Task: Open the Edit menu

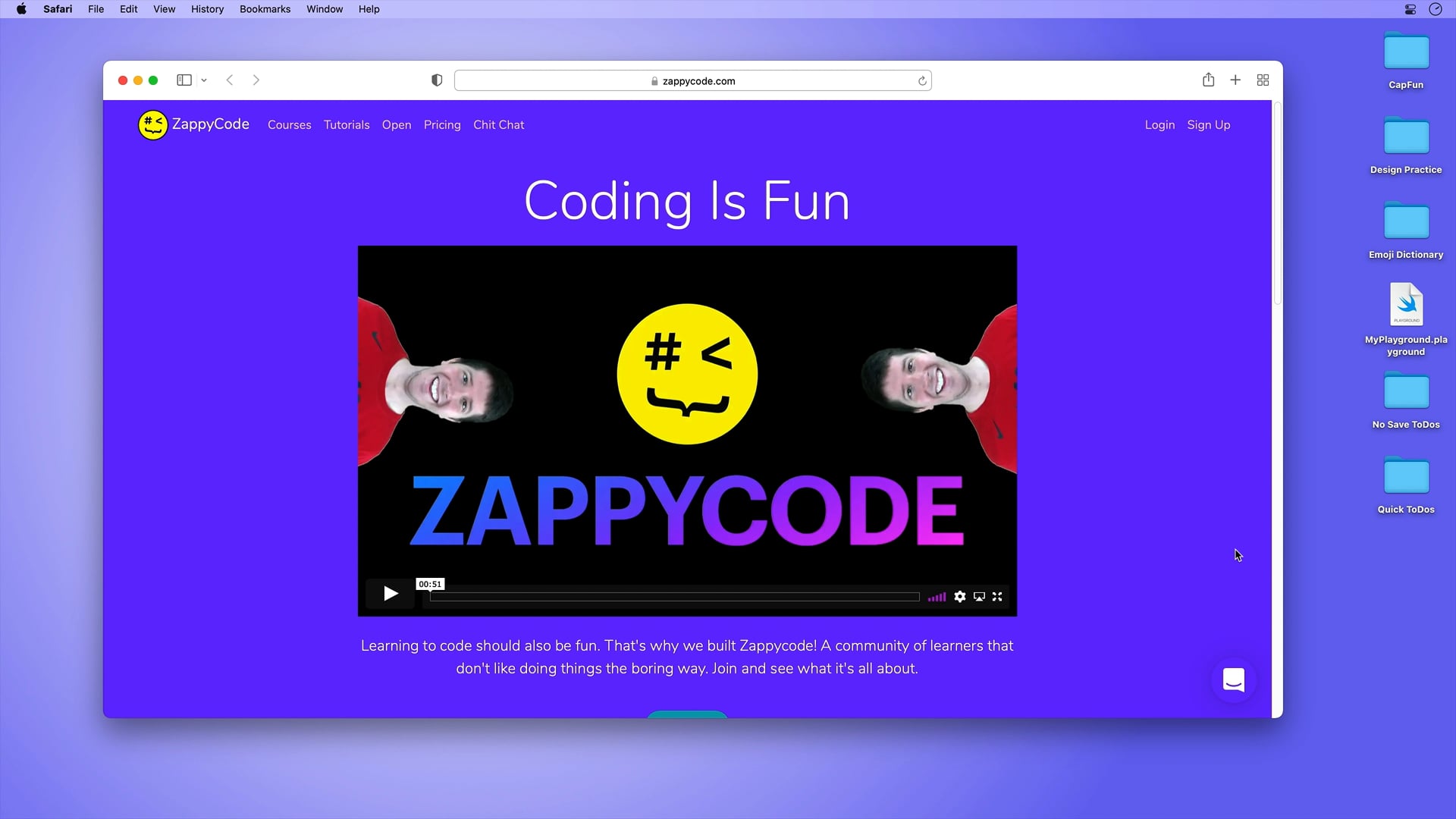Action: point(129,9)
